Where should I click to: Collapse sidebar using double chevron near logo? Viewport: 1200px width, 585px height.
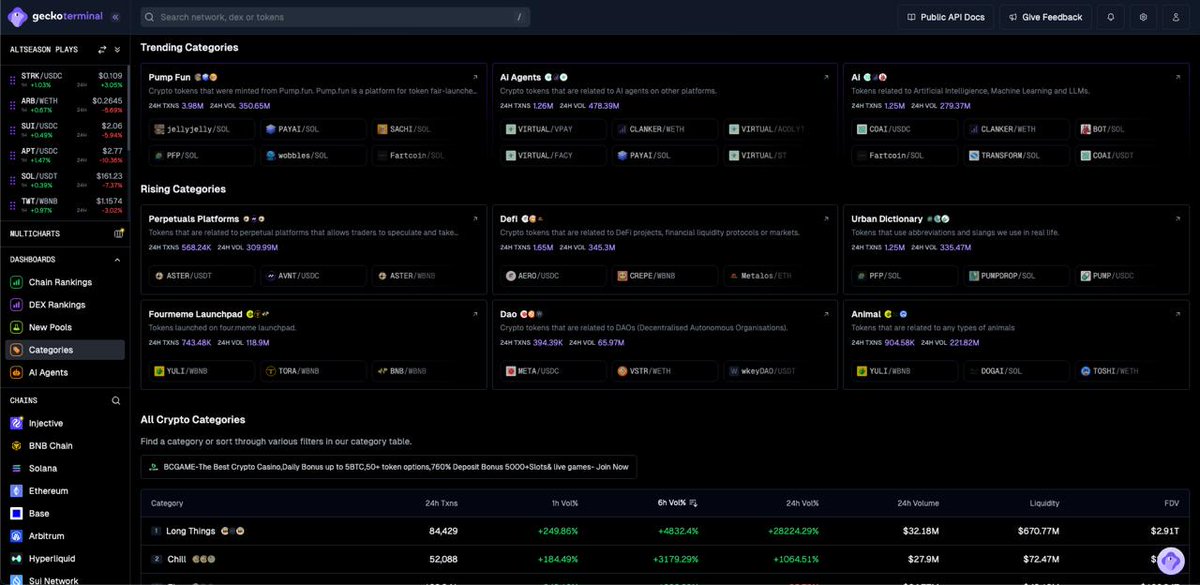(x=116, y=17)
